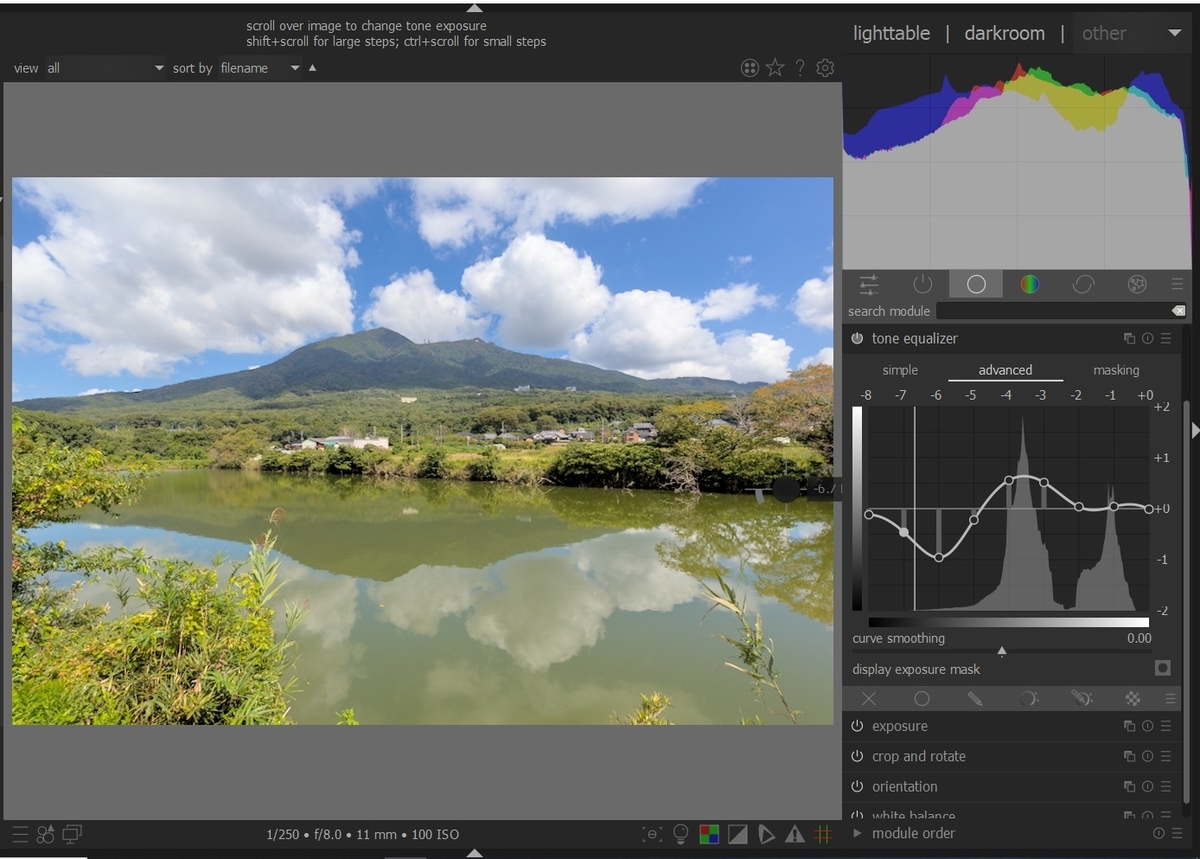Select drawn mask blending pencil icon
The image size is (1200, 859).
(x=975, y=699)
